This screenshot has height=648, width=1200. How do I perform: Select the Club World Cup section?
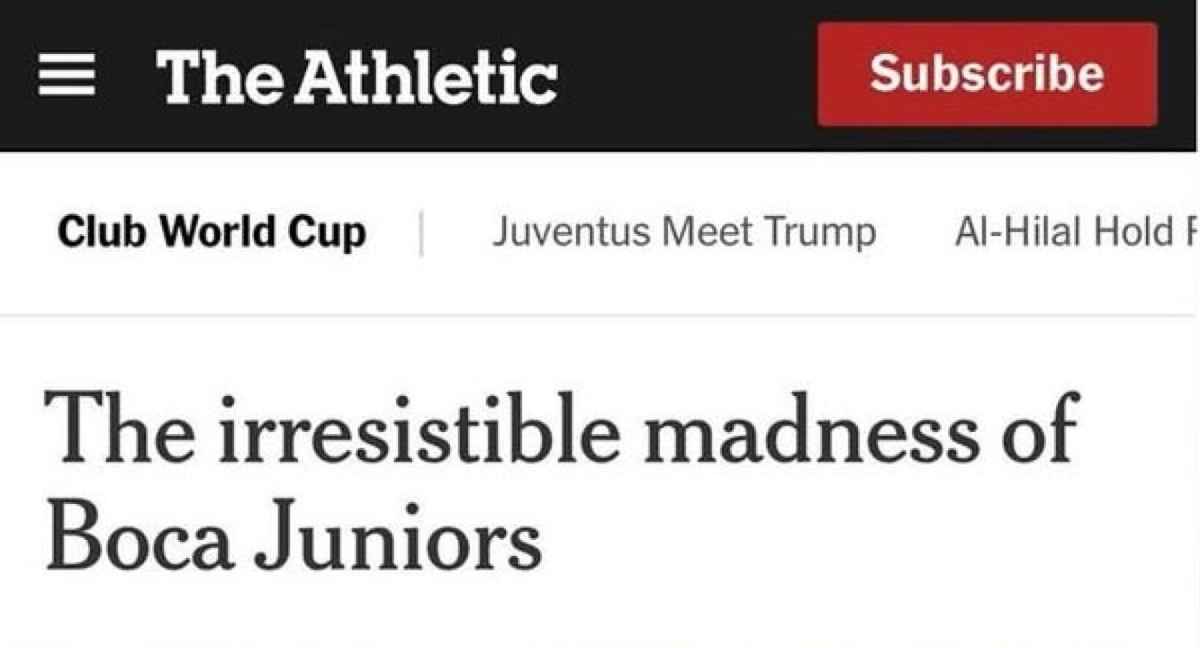[x=212, y=232]
